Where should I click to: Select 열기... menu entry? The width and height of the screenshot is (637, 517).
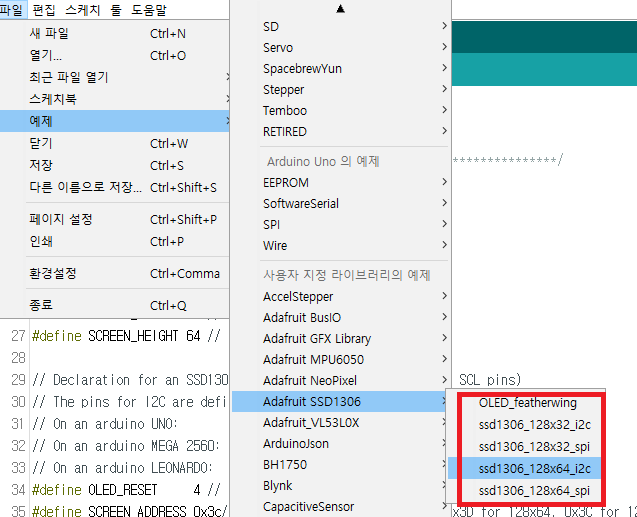click(115, 55)
